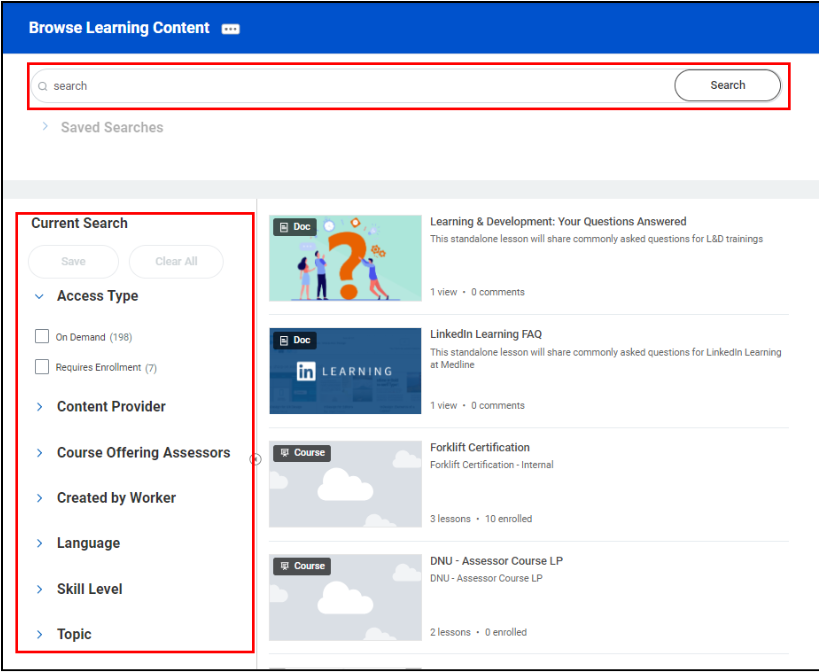This screenshot has width=819, height=672.
Task: Open the LinkedIn Learning FAQ document
Action: [489, 333]
